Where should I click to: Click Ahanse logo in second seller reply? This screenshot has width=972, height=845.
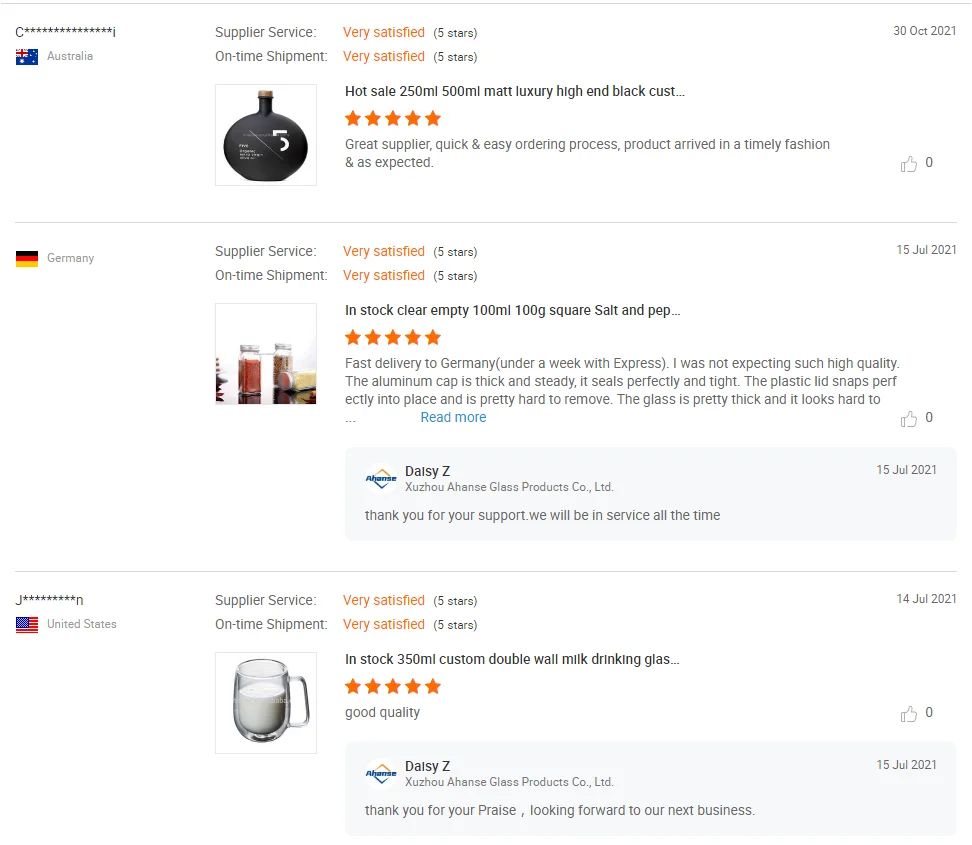(381, 774)
